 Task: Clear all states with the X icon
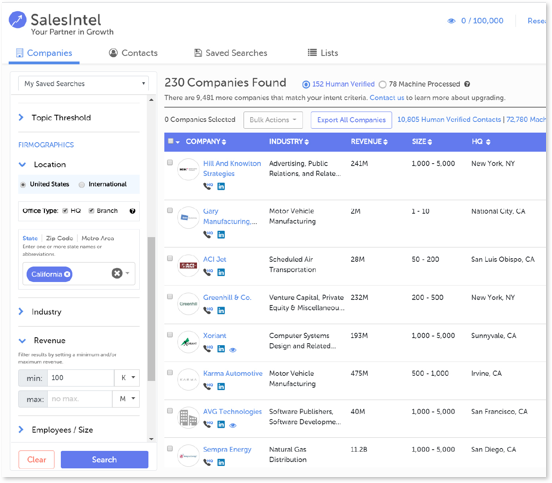click(117, 273)
